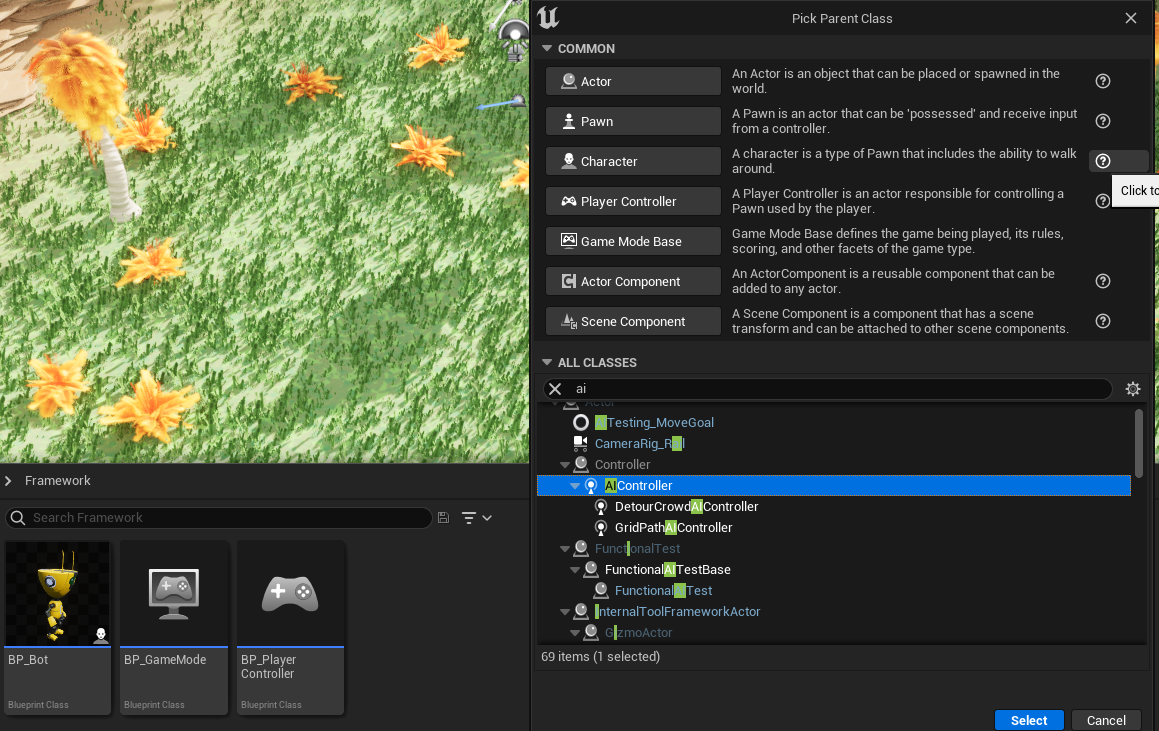Select Testing_MoveGoal in the class tree

(654, 423)
